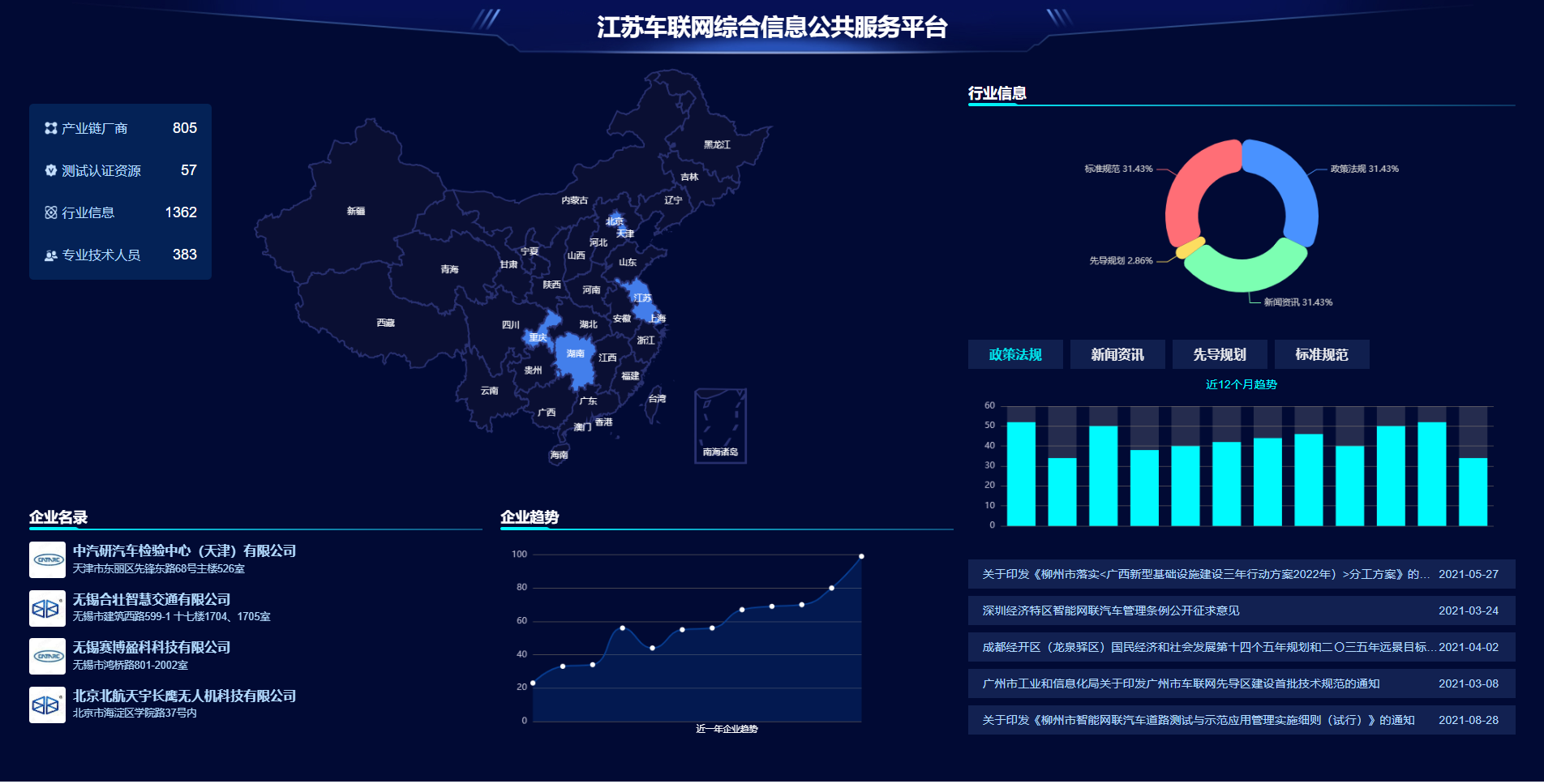Click logo of 无锡赛博盈科科技有限公司
The width and height of the screenshot is (1544, 784).
pos(47,656)
